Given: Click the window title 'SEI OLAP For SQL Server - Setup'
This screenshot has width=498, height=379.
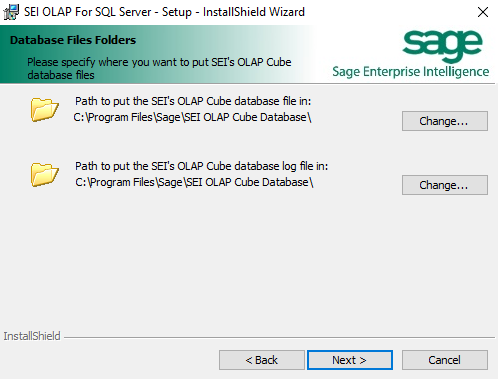Looking at the screenshot, I should [108, 12].
